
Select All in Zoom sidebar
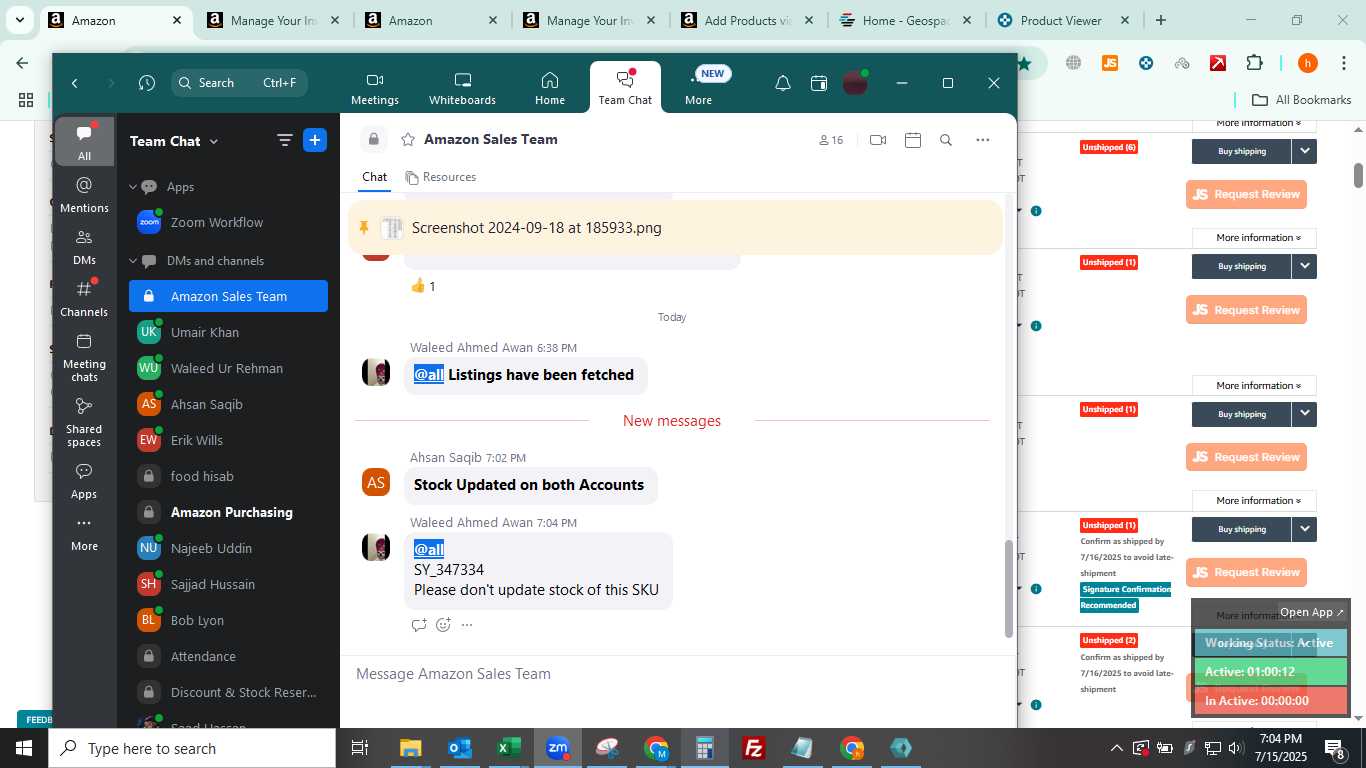pyautogui.click(x=84, y=142)
